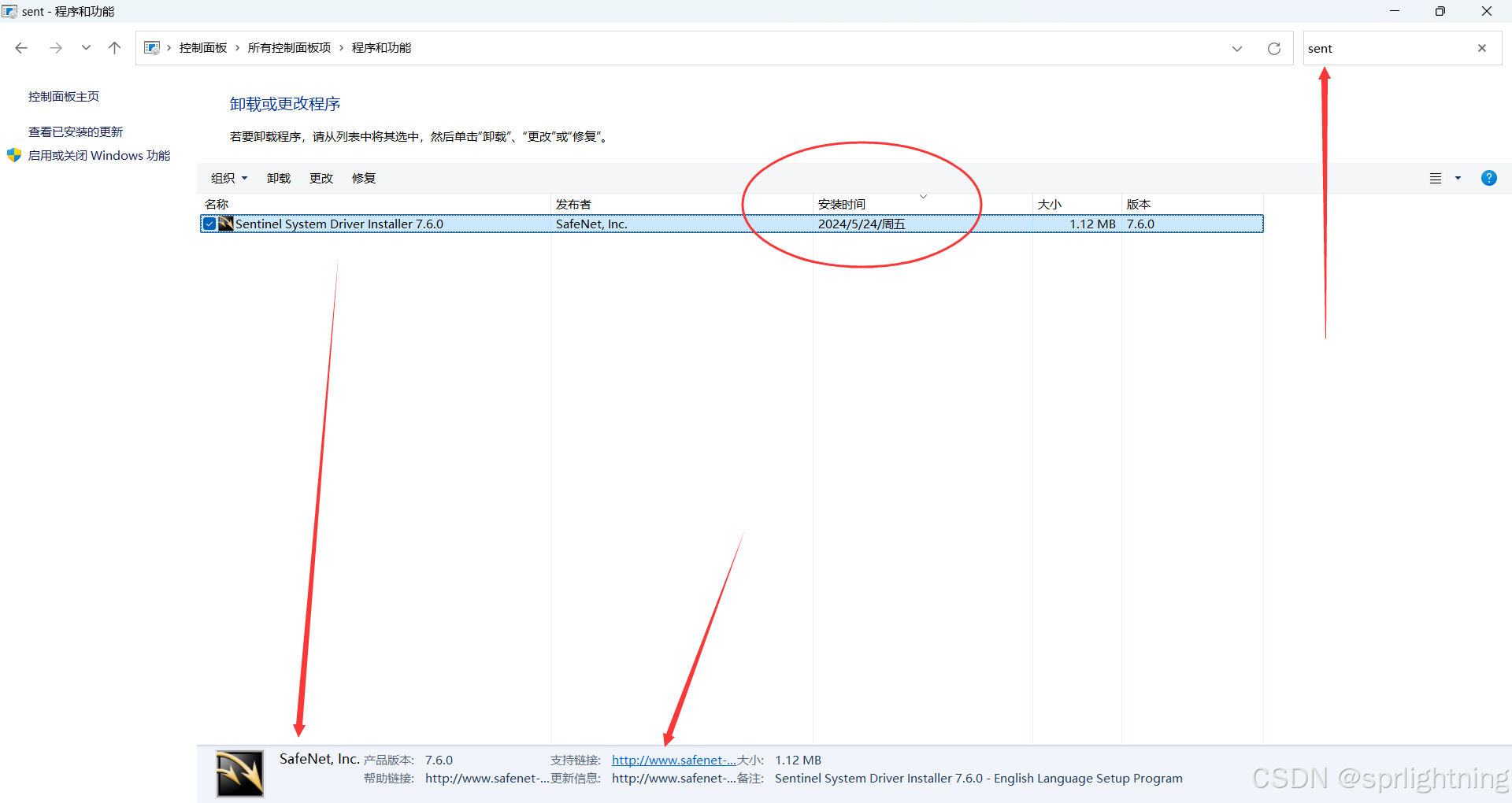
Task: Open 所有控制面板项 breadcrumb
Action: (289, 48)
